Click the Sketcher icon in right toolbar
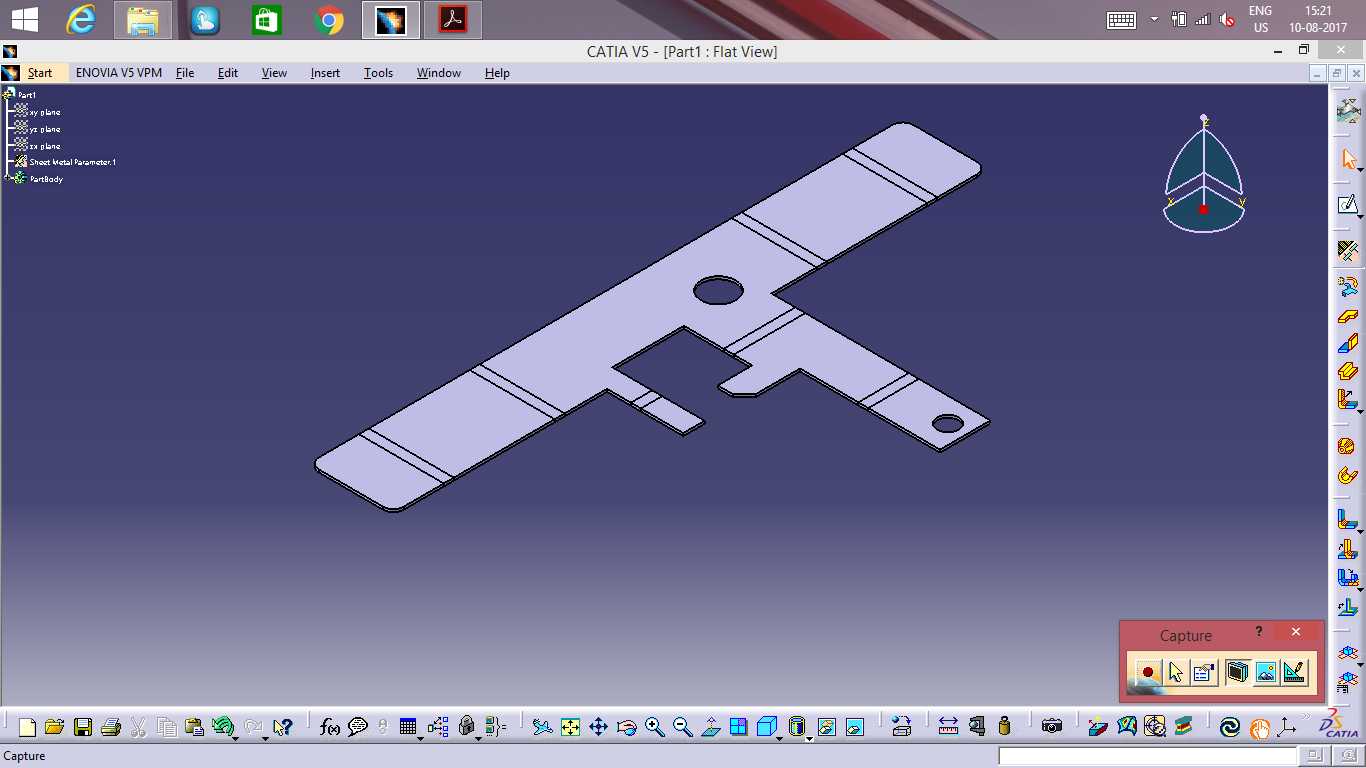 [1347, 205]
